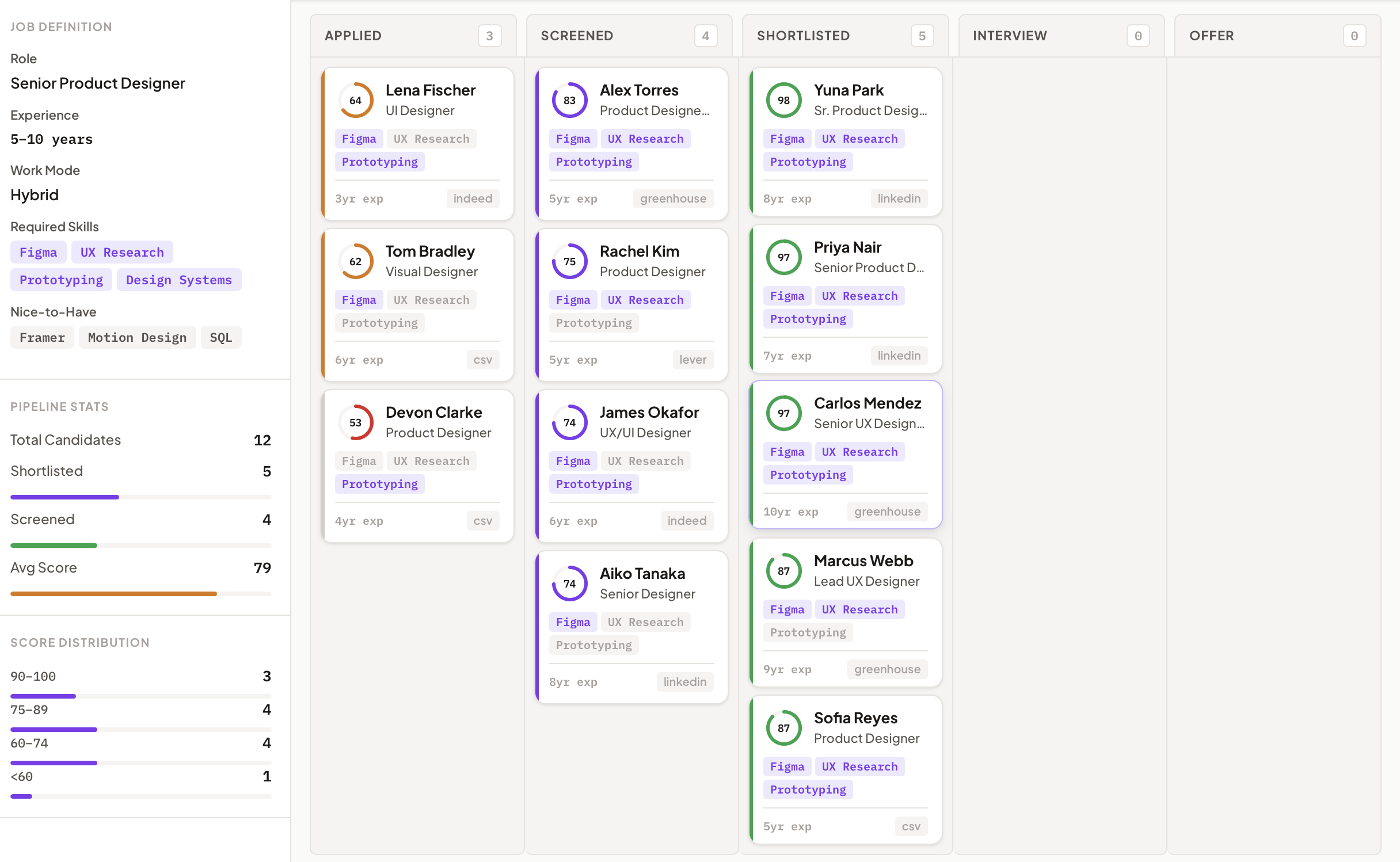Click the Applied column count badge
The height and width of the screenshot is (862, 1400).
coord(489,36)
